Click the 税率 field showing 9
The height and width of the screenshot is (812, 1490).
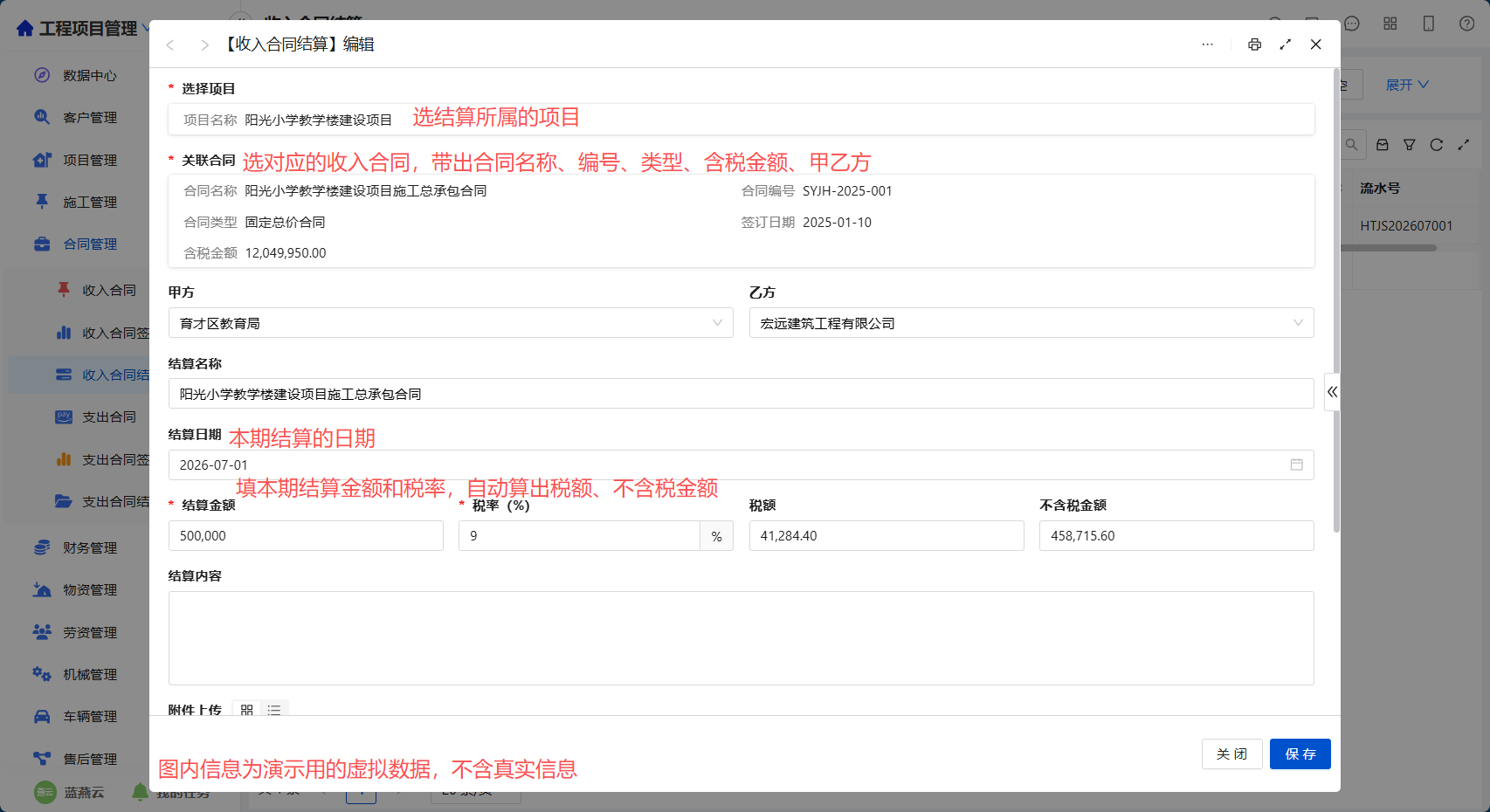[x=579, y=535]
